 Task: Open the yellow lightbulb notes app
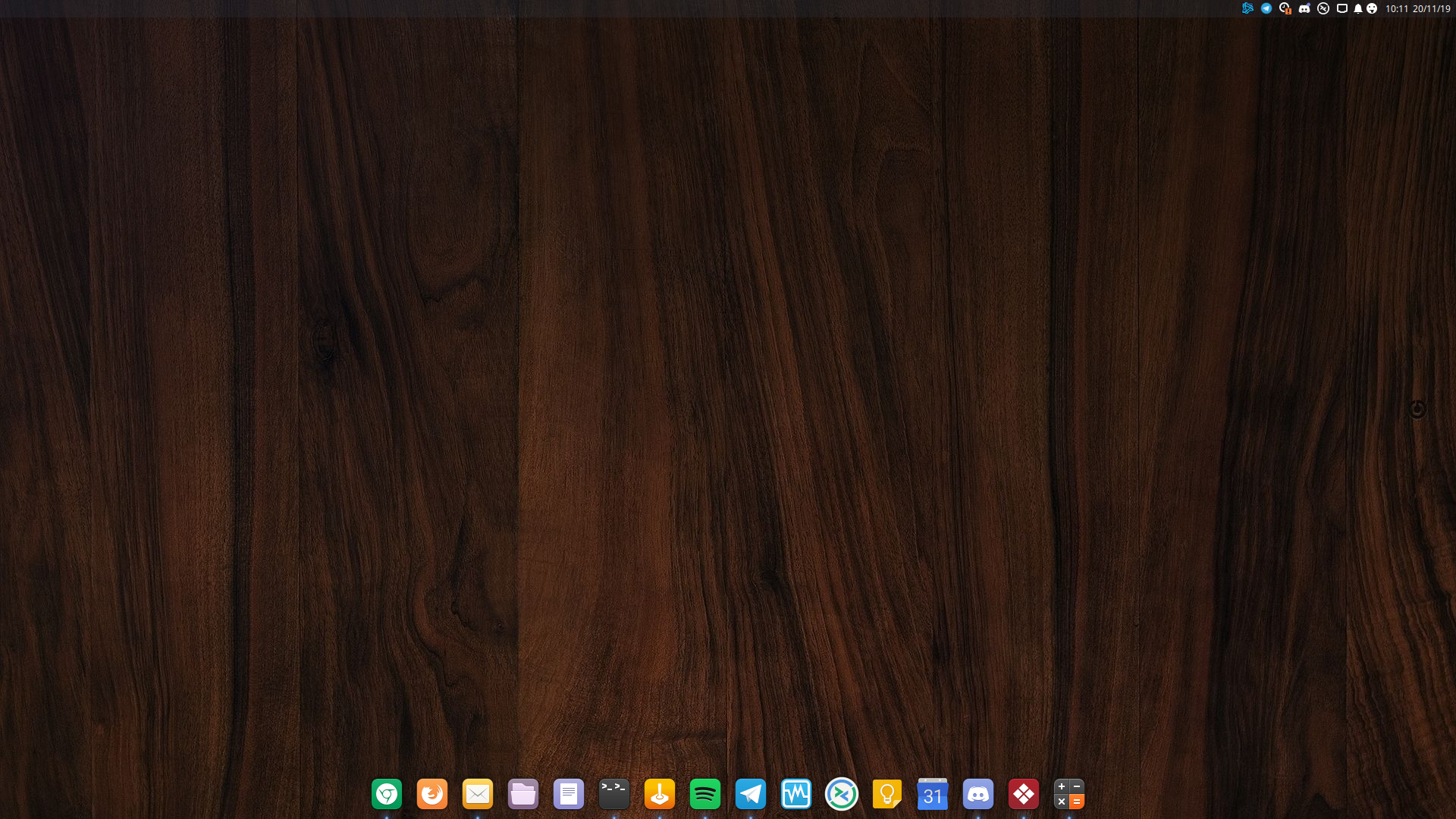[x=887, y=794]
